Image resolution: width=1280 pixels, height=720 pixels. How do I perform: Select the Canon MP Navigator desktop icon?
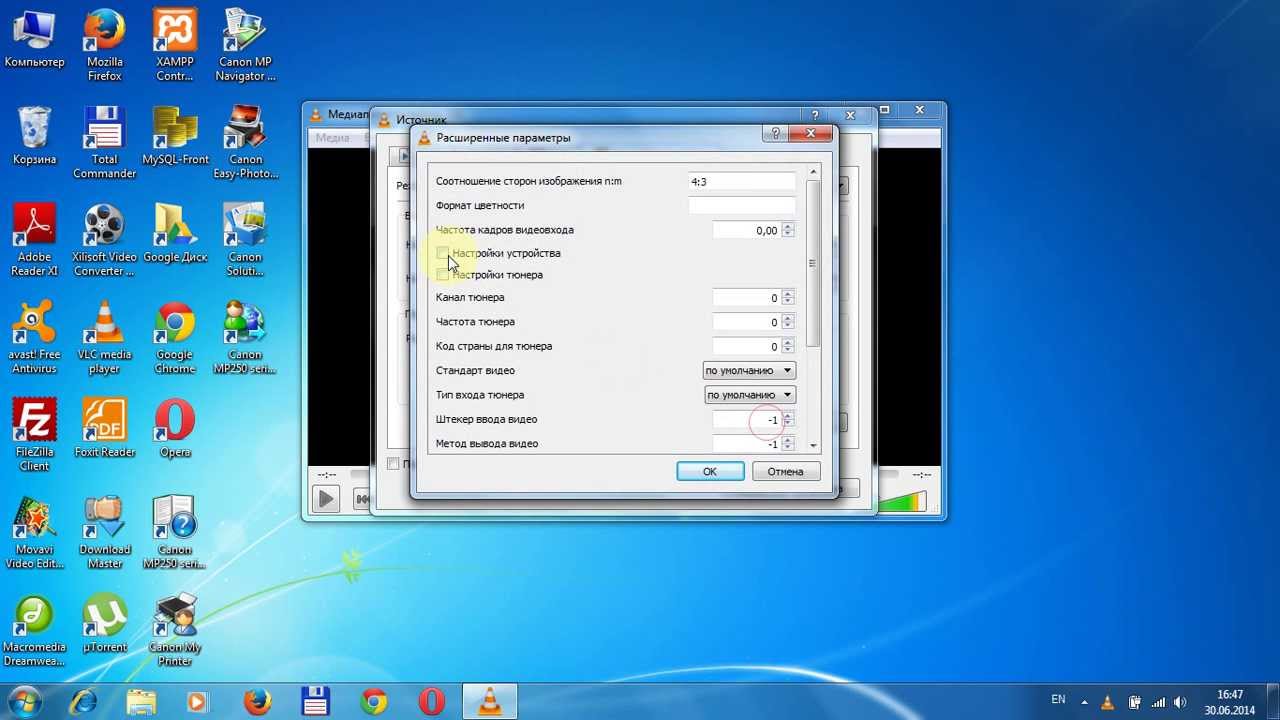coord(245,45)
